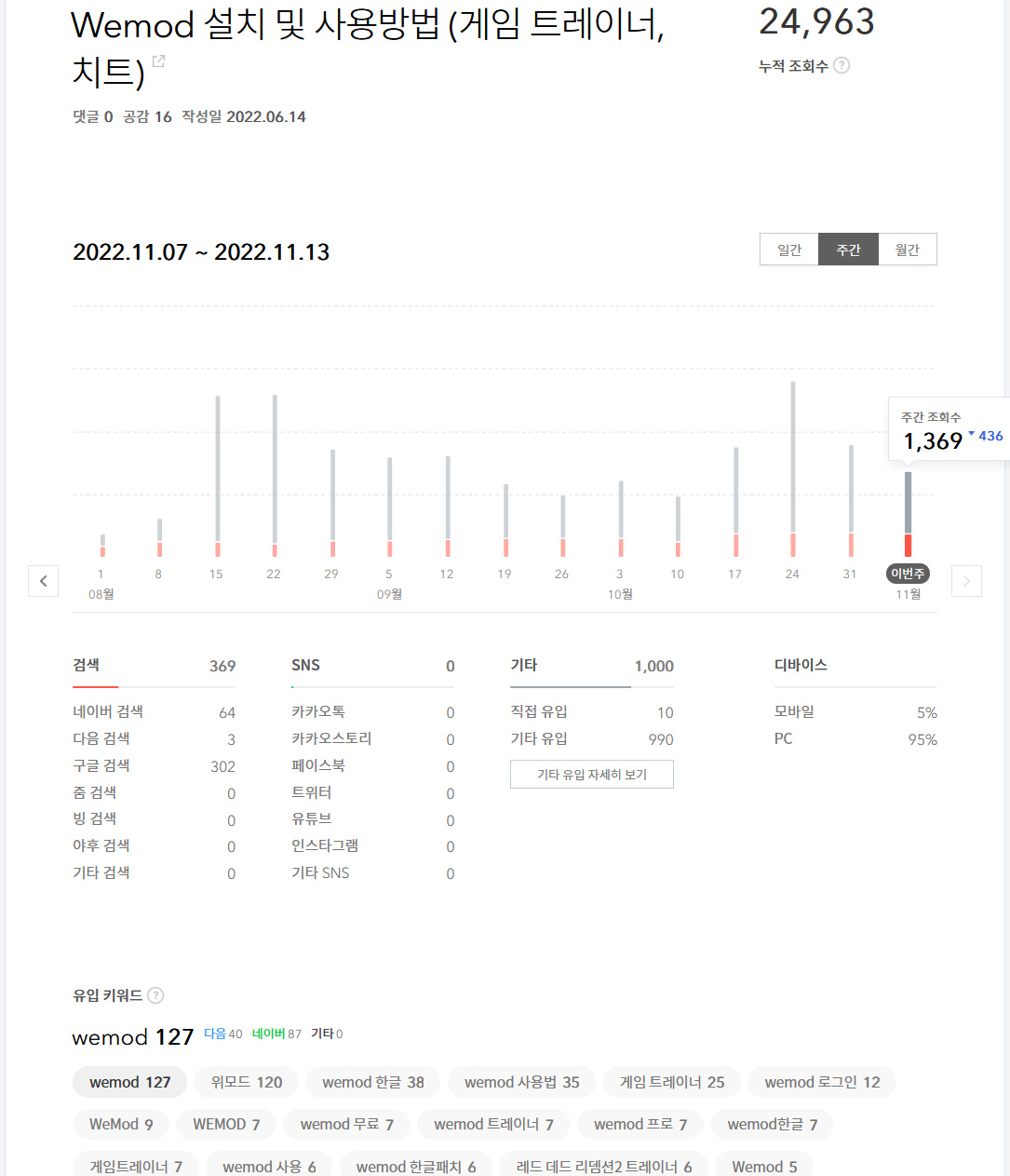Select bar for week of August 22
Image resolution: width=1010 pixels, height=1176 pixels.
click(x=275, y=476)
